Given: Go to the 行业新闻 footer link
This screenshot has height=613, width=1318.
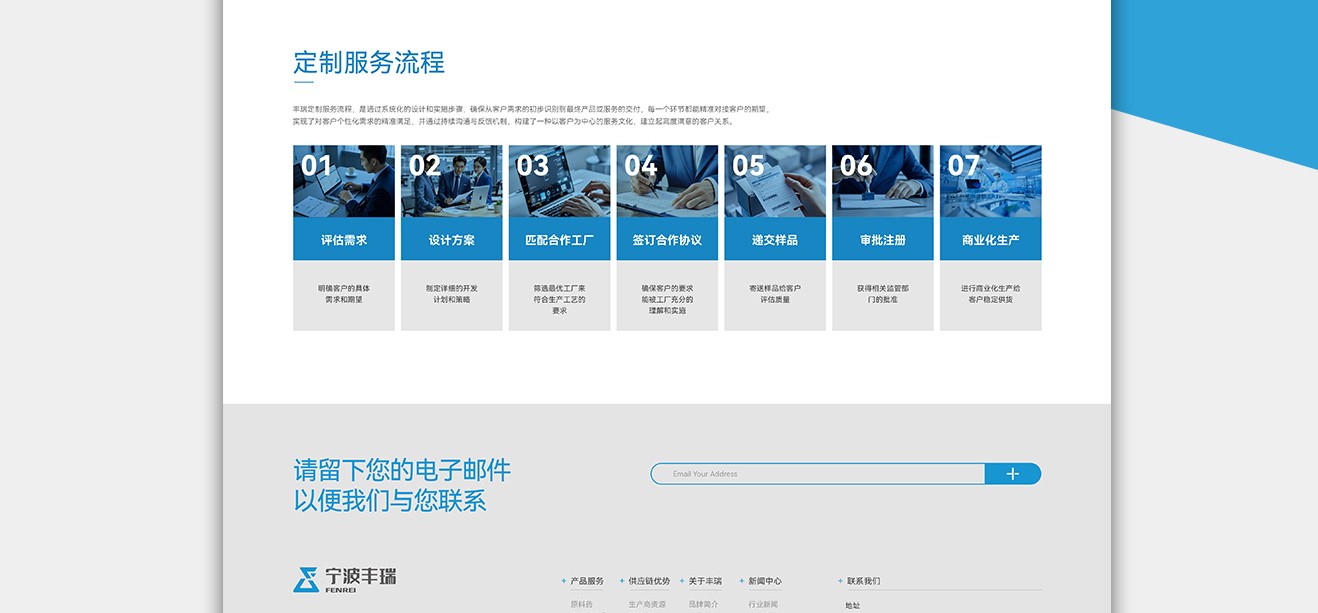Looking at the screenshot, I should click(763, 604).
